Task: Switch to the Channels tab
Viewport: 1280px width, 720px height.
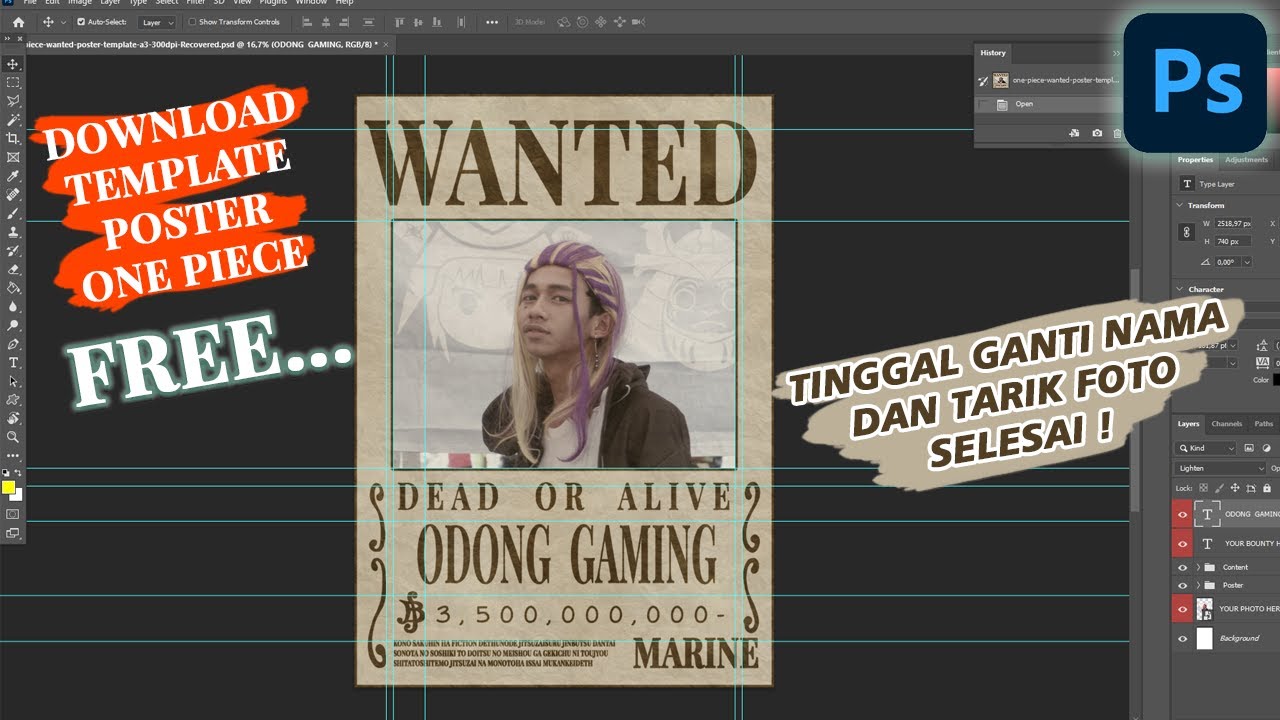Action: coord(1226,424)
